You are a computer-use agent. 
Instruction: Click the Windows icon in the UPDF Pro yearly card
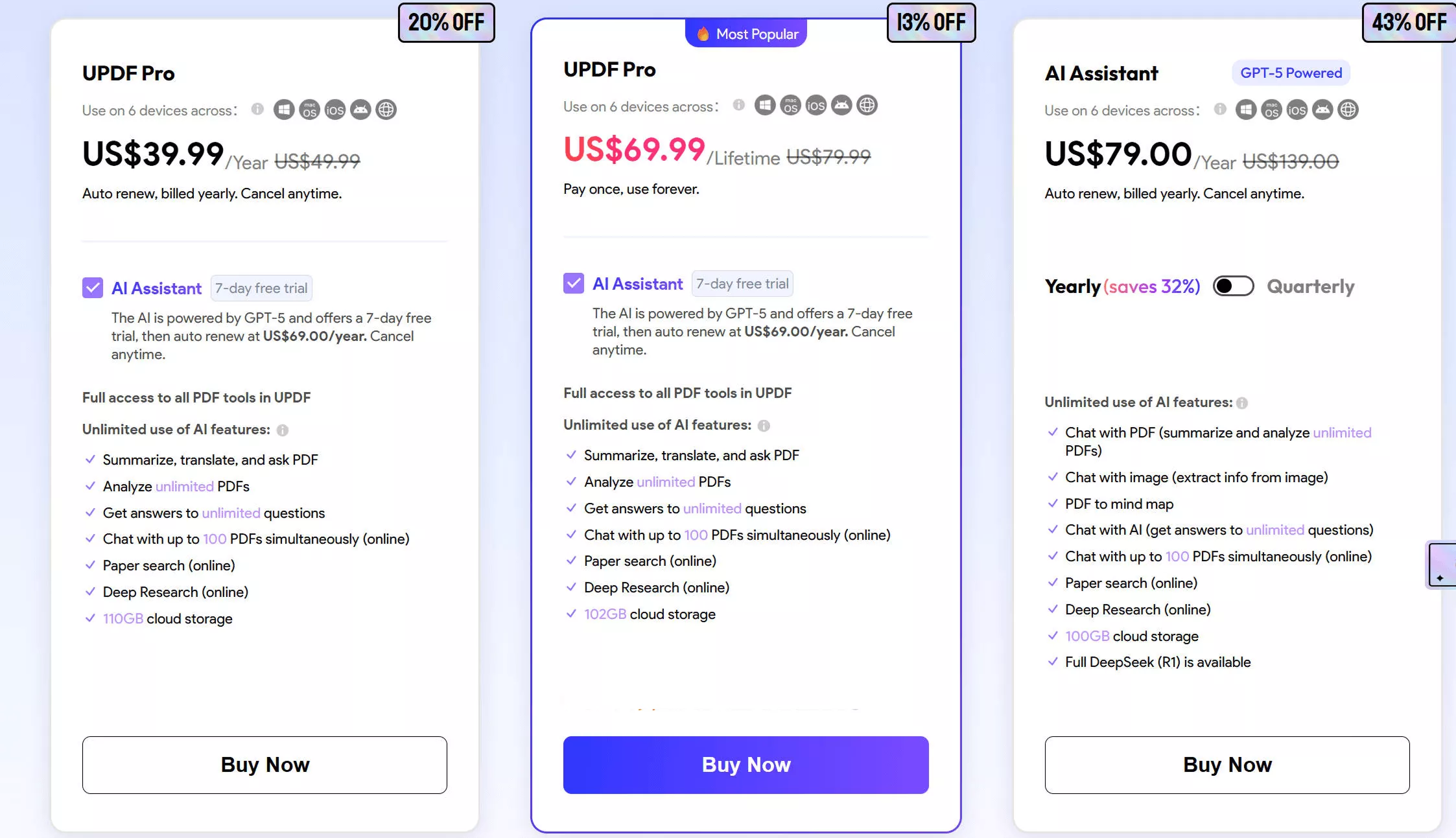[x=283, y=110]
